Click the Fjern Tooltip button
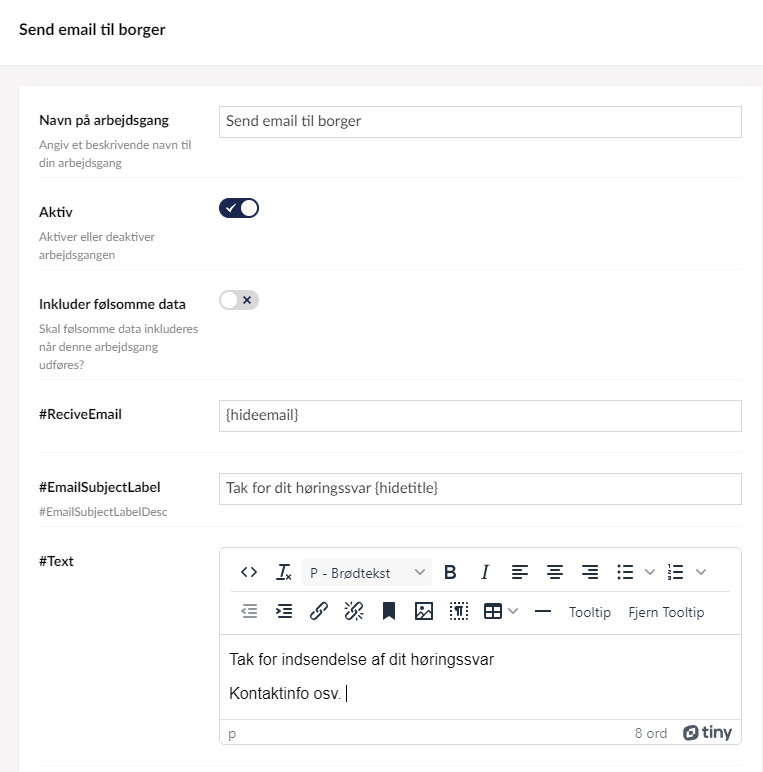 click(666, 612)
